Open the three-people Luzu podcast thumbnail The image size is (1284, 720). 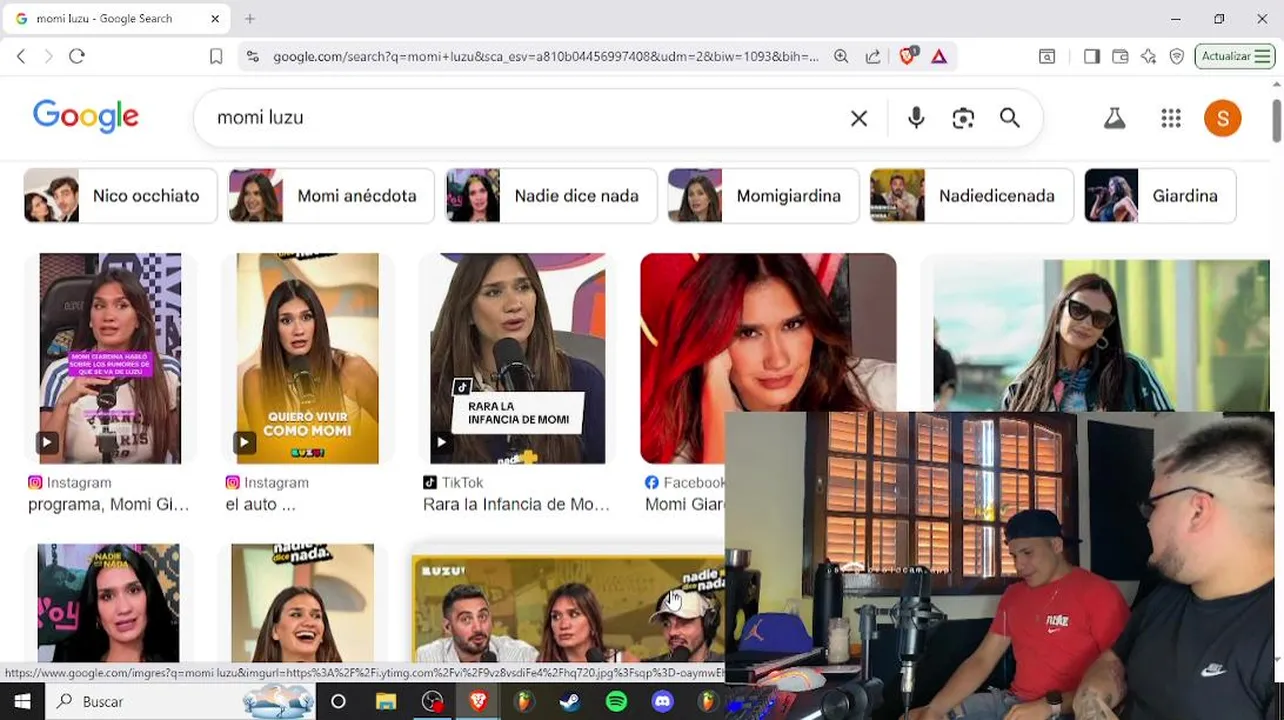point(568,610)
